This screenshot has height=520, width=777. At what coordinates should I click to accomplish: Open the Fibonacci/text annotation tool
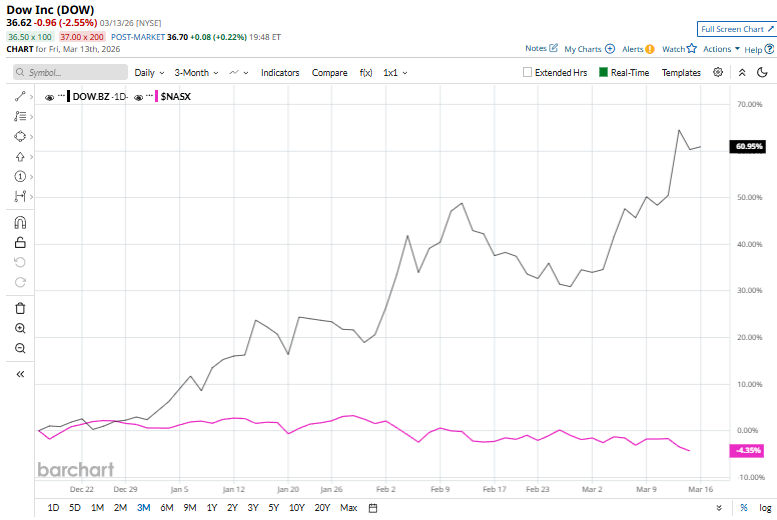coord(20,116)
